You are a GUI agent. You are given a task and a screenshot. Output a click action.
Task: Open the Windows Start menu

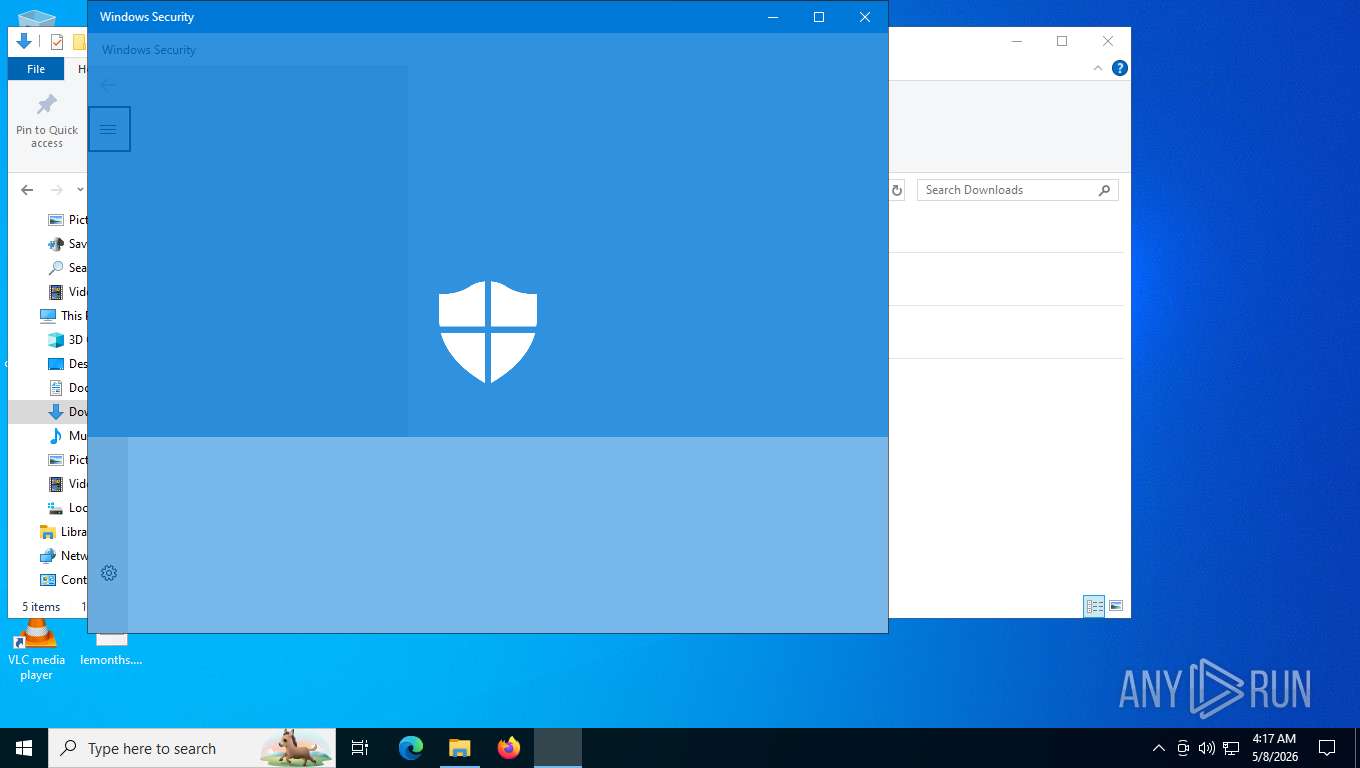[24, 748]
